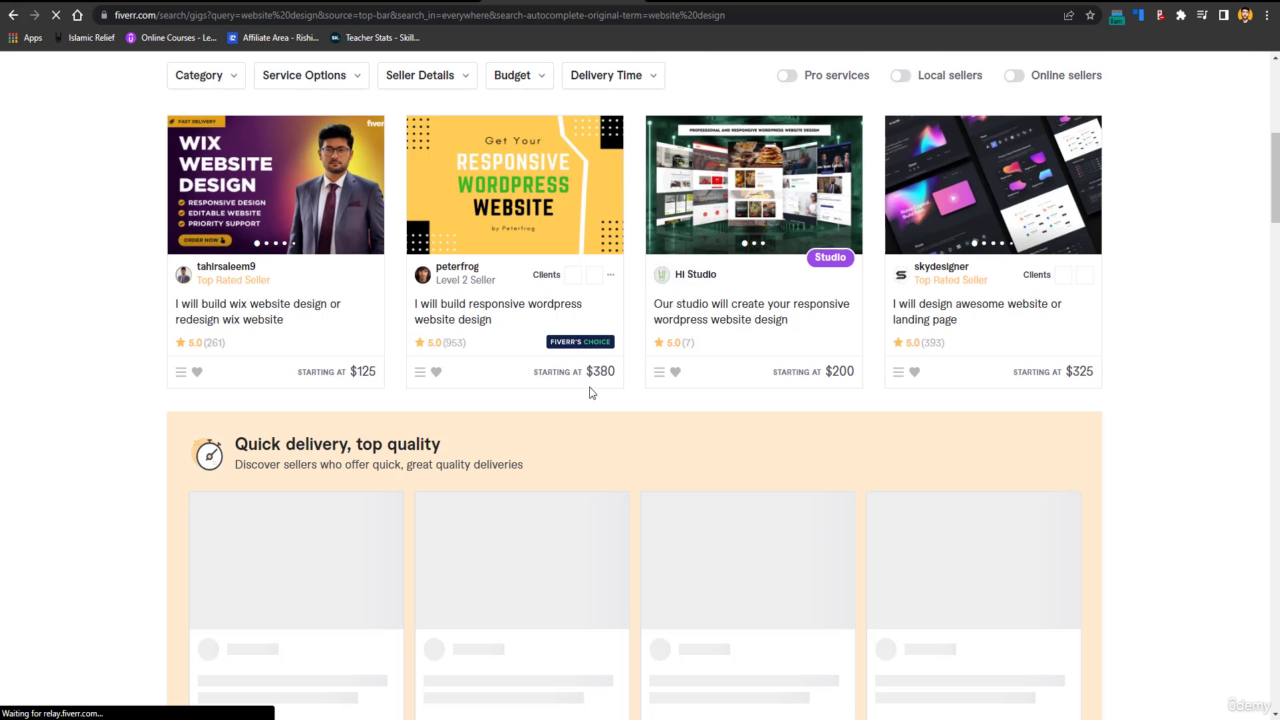This screenshot has width=1280, height=720.
Task: Open the Service Options dropdown
Action: click(311, 76)
